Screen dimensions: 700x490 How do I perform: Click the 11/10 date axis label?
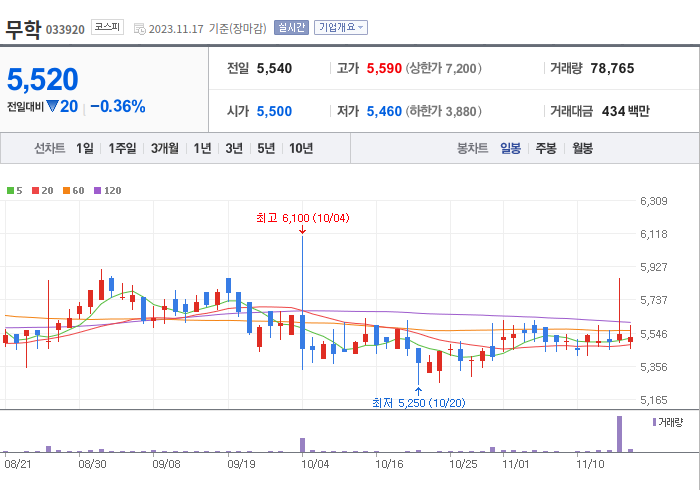tap(590, 464)
